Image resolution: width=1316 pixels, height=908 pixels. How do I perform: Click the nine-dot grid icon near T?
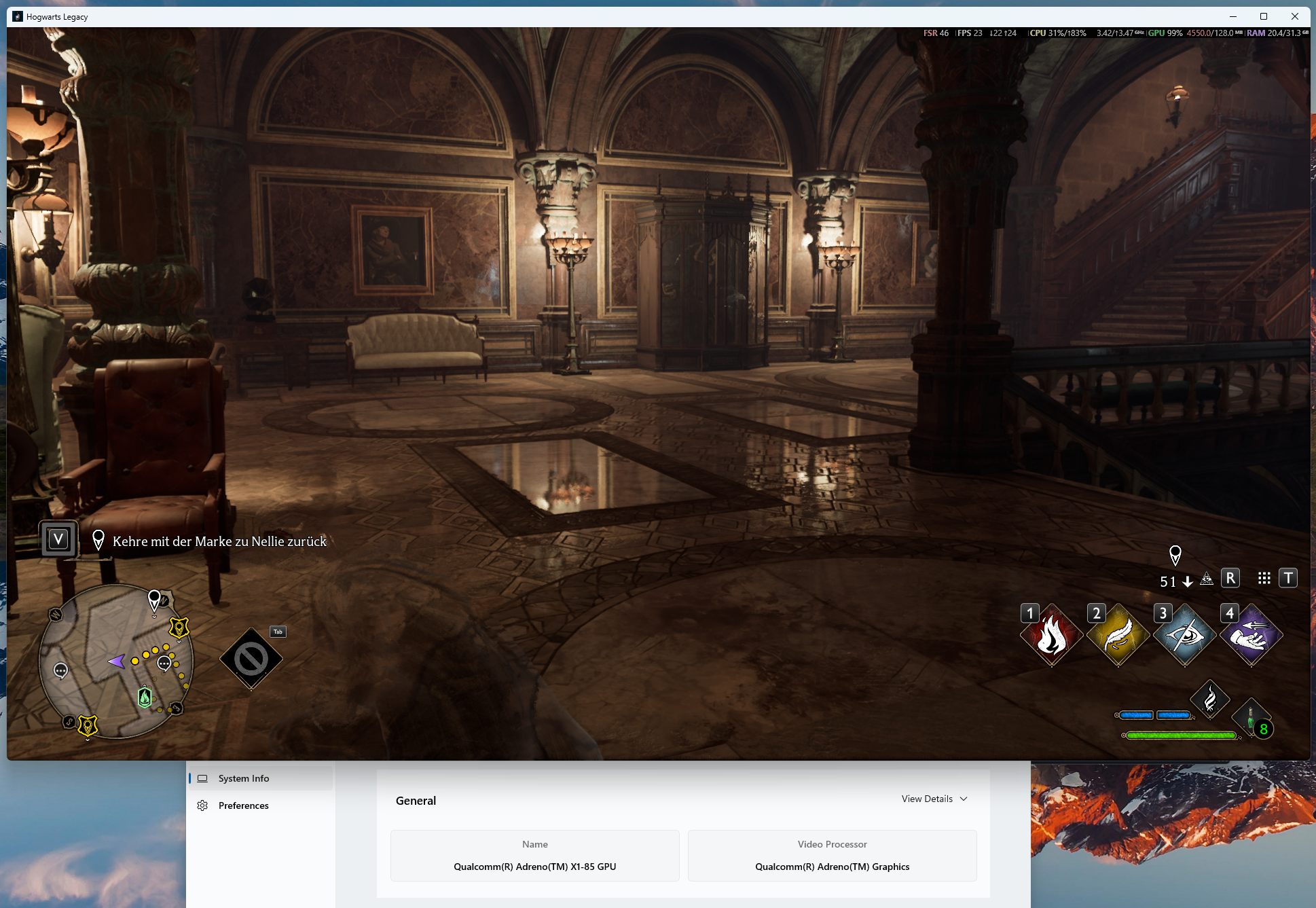click(1264, 578)
